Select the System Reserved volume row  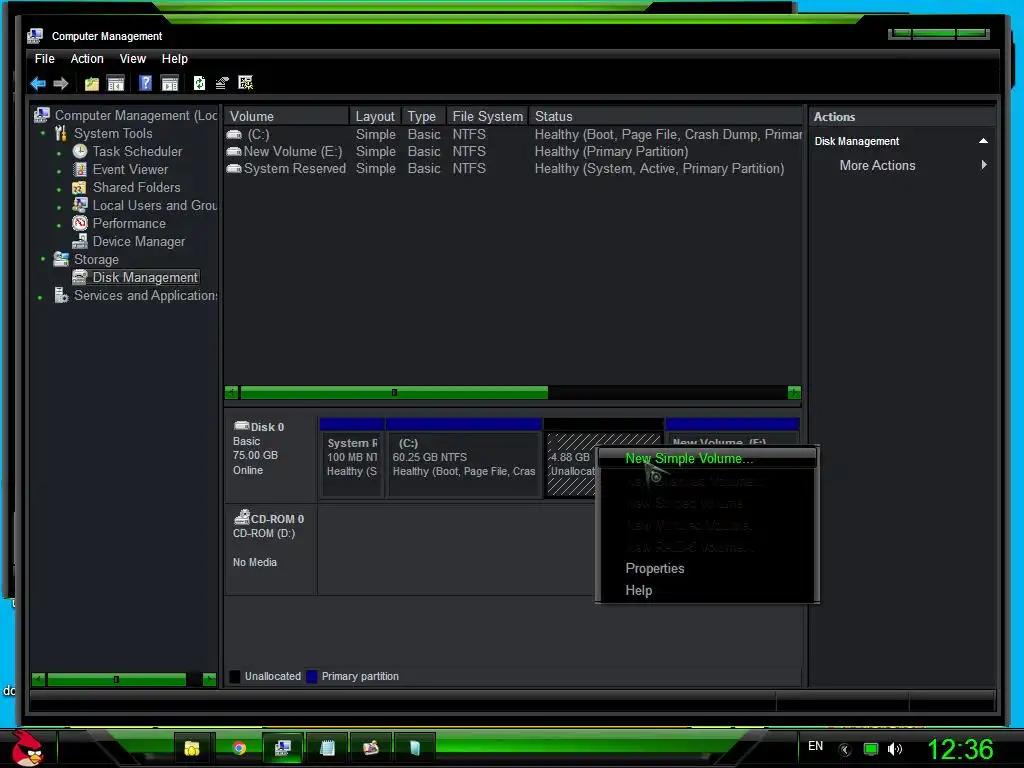click(x=513, y=168)
